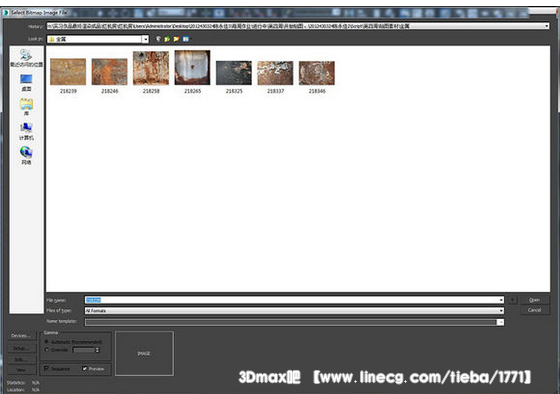Click file label 218346
560x394 pixels.
point(317,91)
